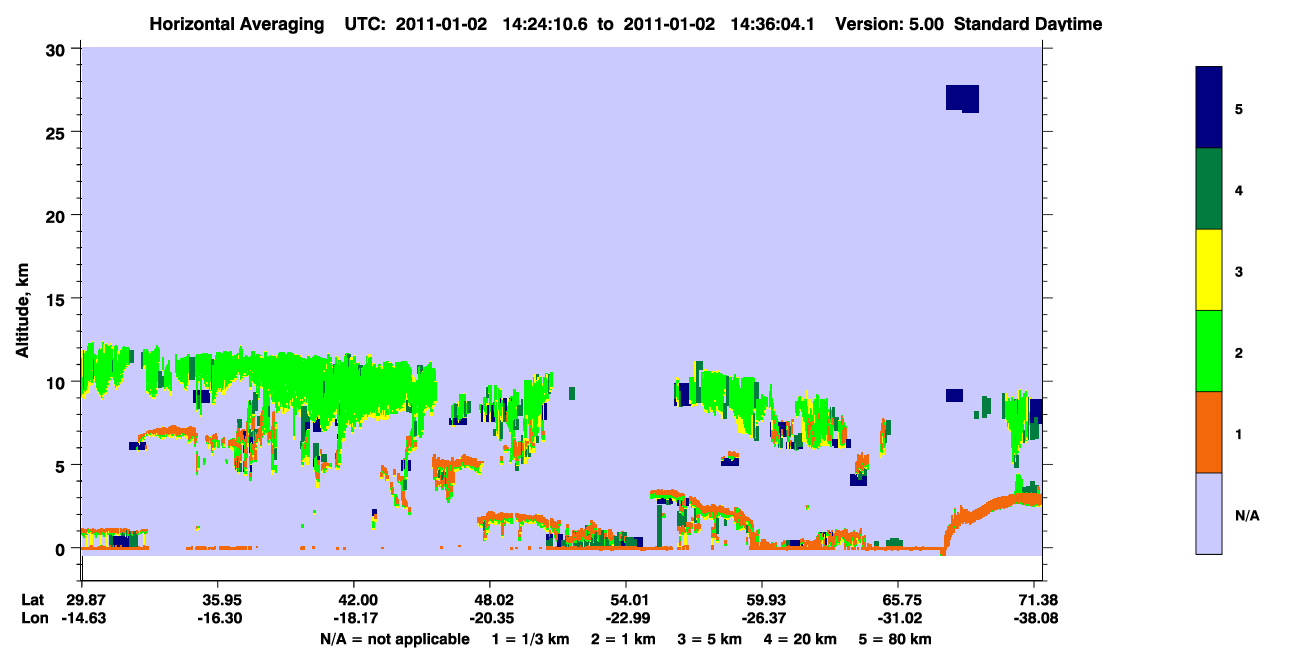The height and width of the screenshot is (667, 1300).
Task: Click the dark blue colorbar segment labeled 5
Action: point(1208,108)
